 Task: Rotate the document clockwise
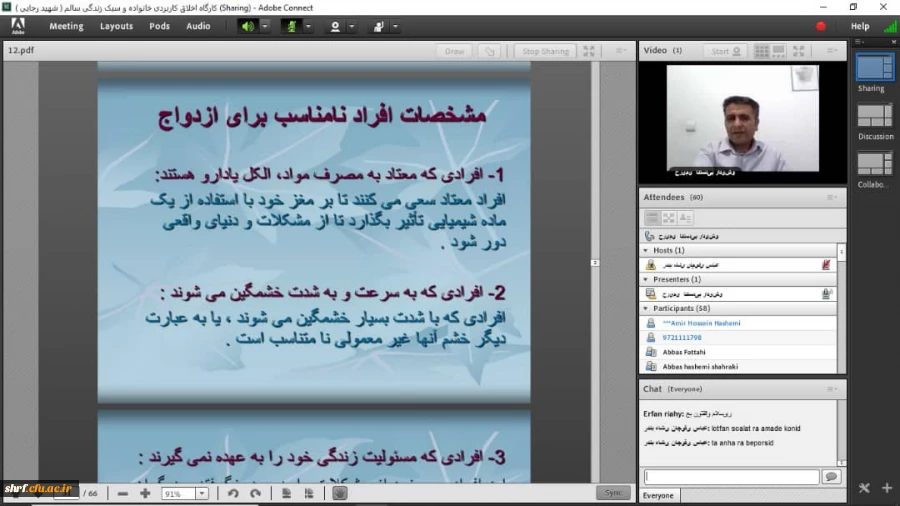255,493
